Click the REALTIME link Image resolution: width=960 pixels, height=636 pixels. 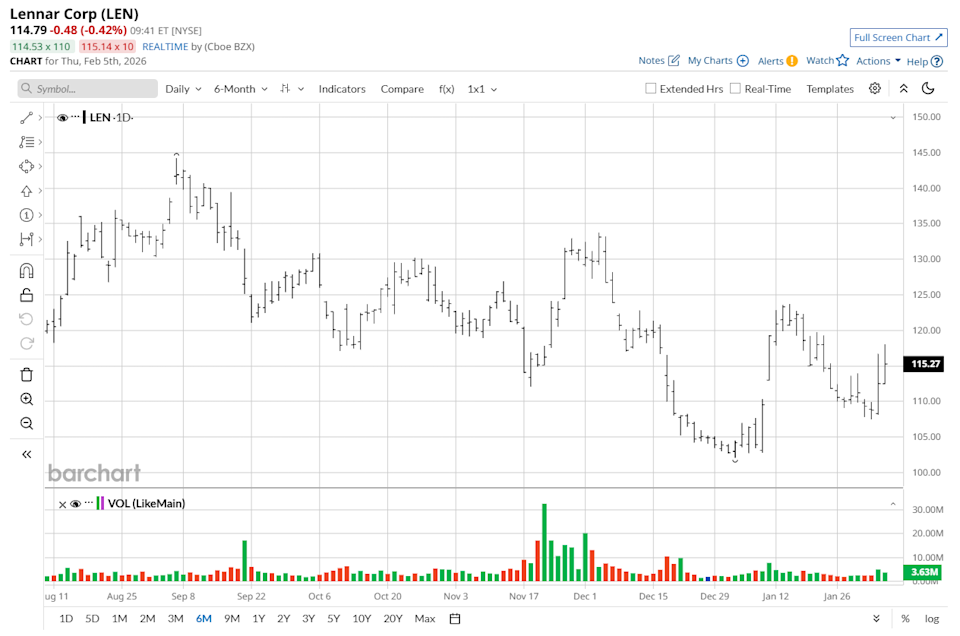coord(165,47)
